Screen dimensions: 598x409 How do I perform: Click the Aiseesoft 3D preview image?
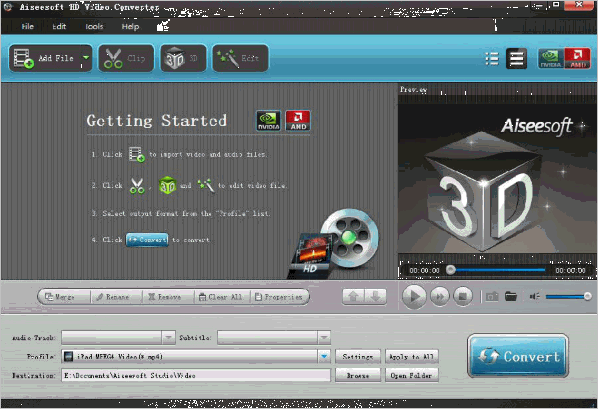pyautogui.click(x=497, y=177)
